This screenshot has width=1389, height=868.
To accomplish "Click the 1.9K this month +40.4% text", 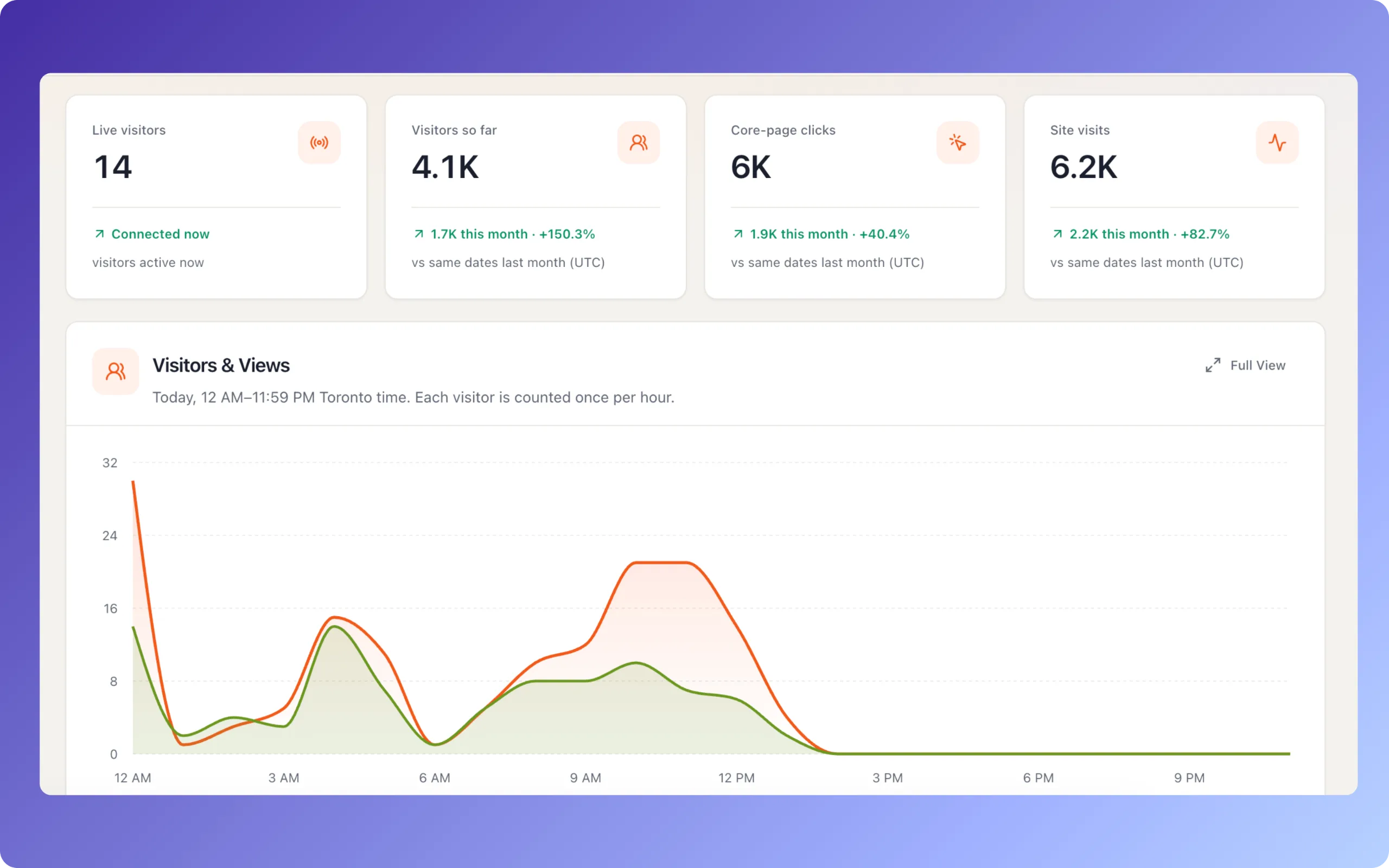I will (830, 234).
